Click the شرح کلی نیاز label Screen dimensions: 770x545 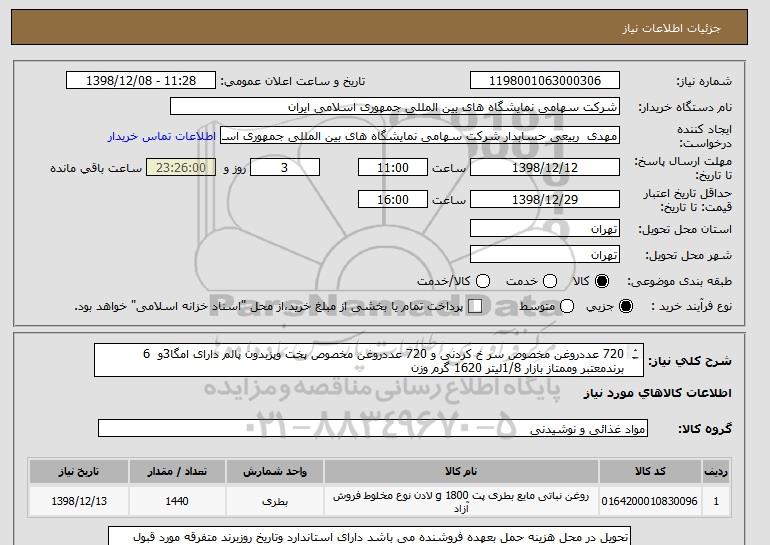(x=690, y=361)
